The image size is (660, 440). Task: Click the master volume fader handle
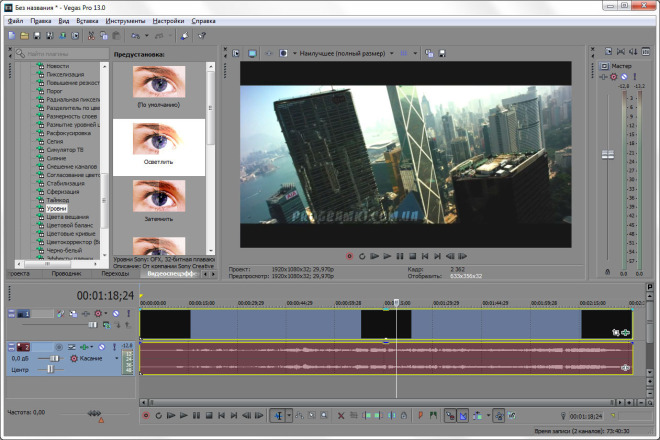point(607,155)
